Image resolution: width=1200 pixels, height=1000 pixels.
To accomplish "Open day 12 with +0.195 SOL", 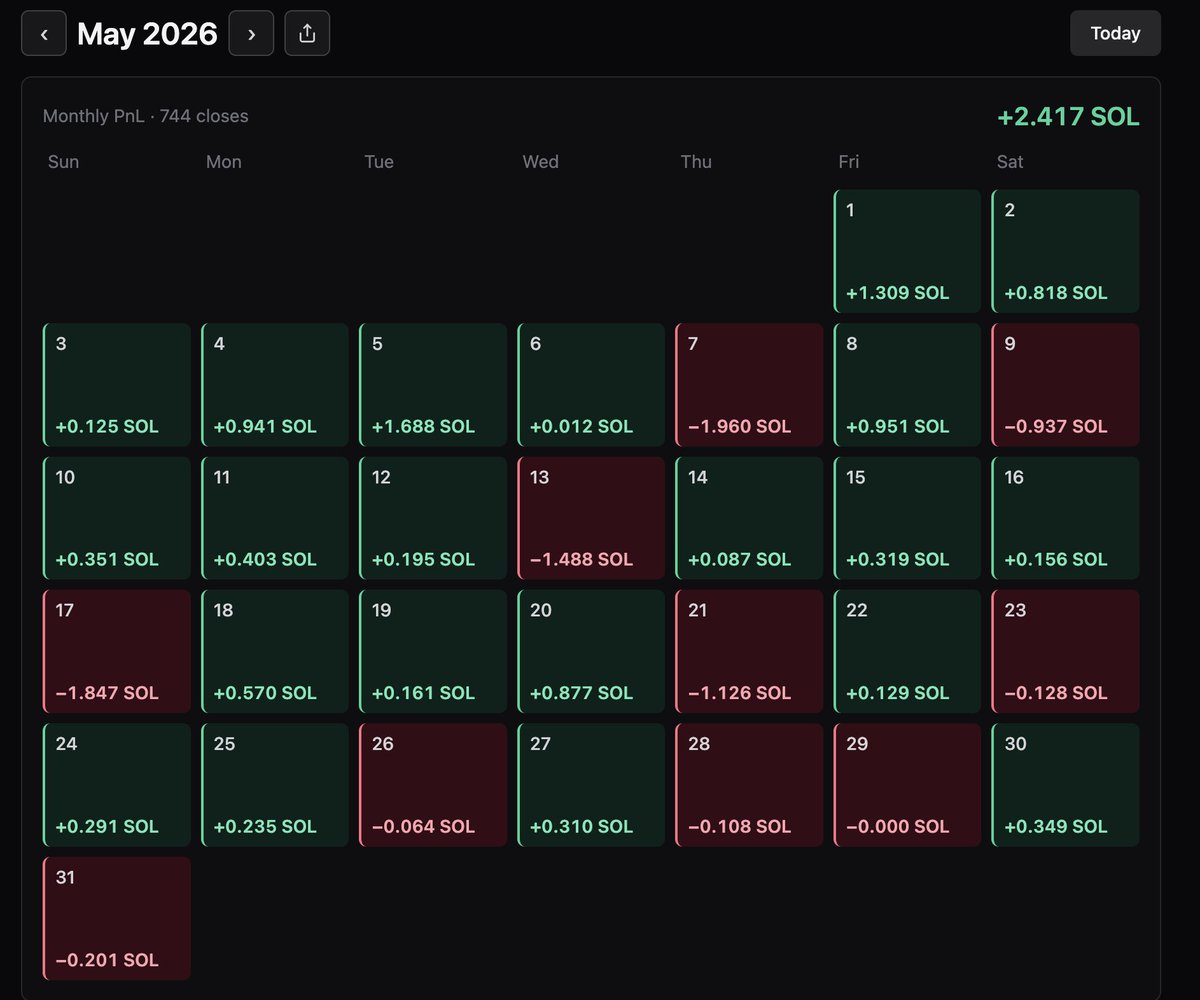I will pyautogui.click(x=433, y=518).
